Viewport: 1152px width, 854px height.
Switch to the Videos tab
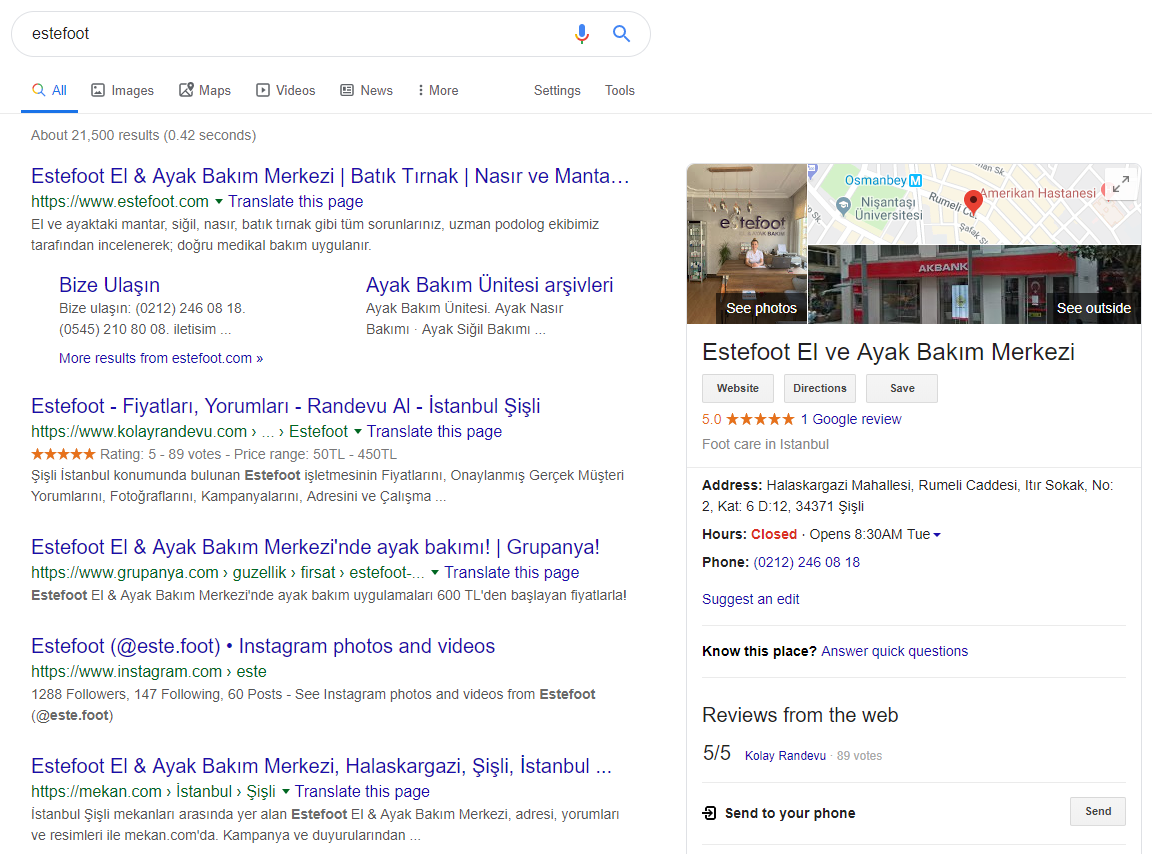point(286,90)
